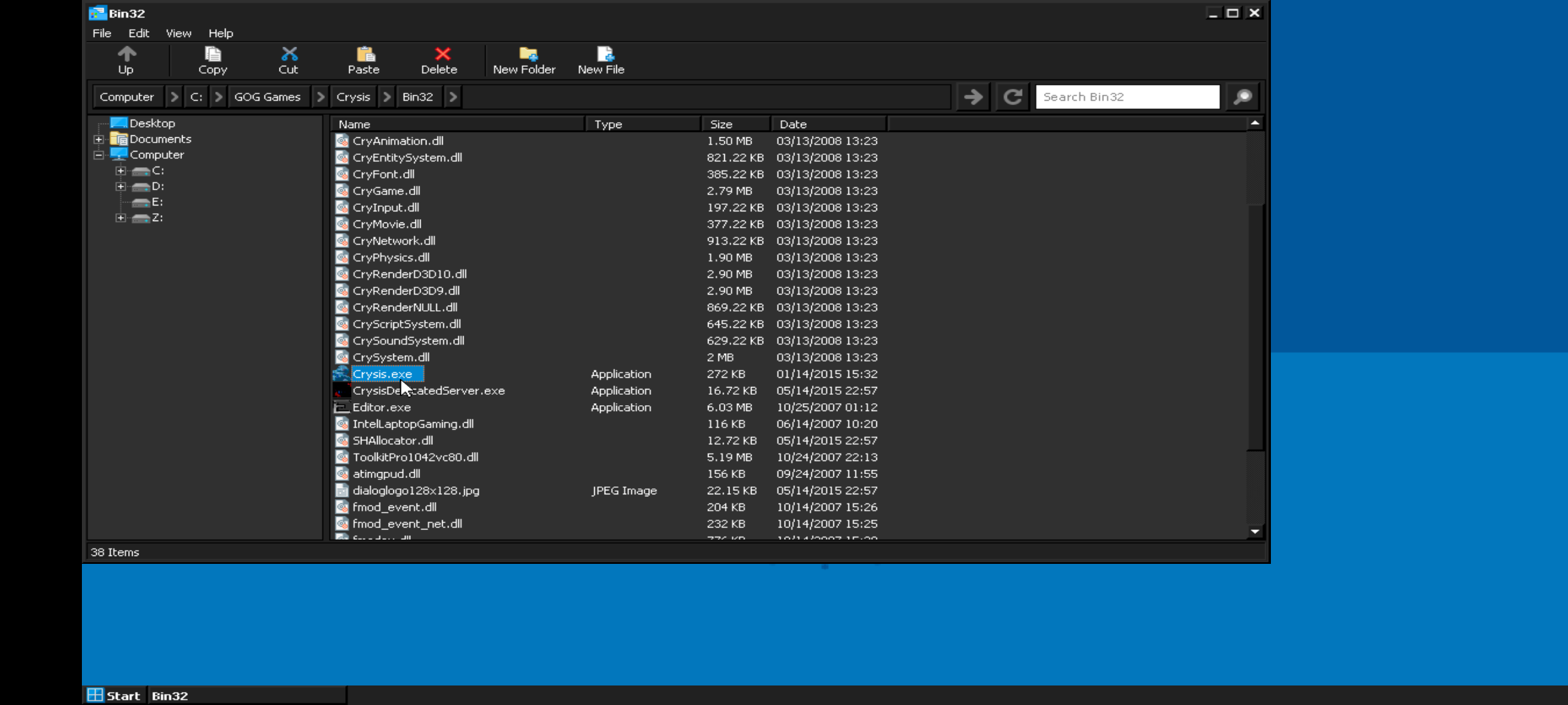
Task: Sort by Name column header
Action: tap(458, 124)
